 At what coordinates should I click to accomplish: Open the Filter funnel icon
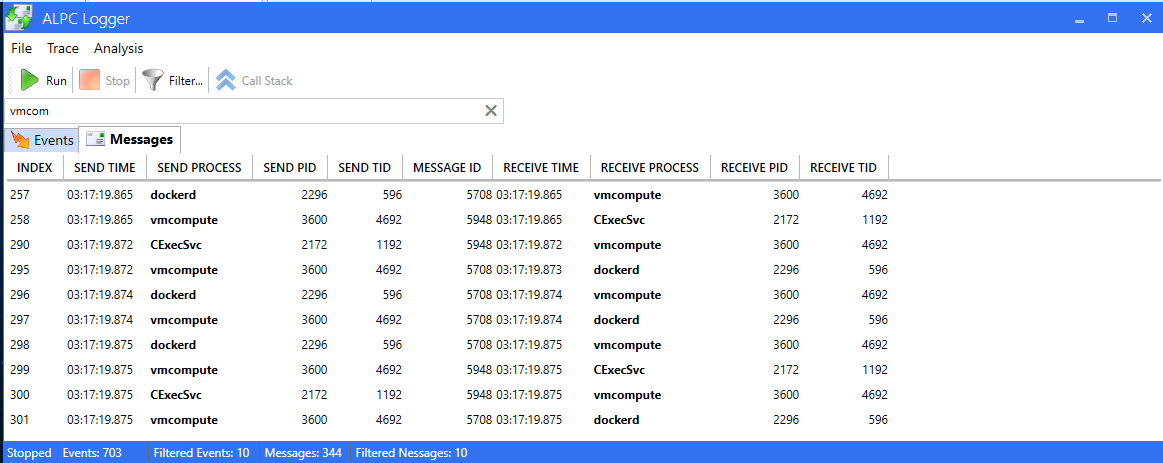[153, 80]
